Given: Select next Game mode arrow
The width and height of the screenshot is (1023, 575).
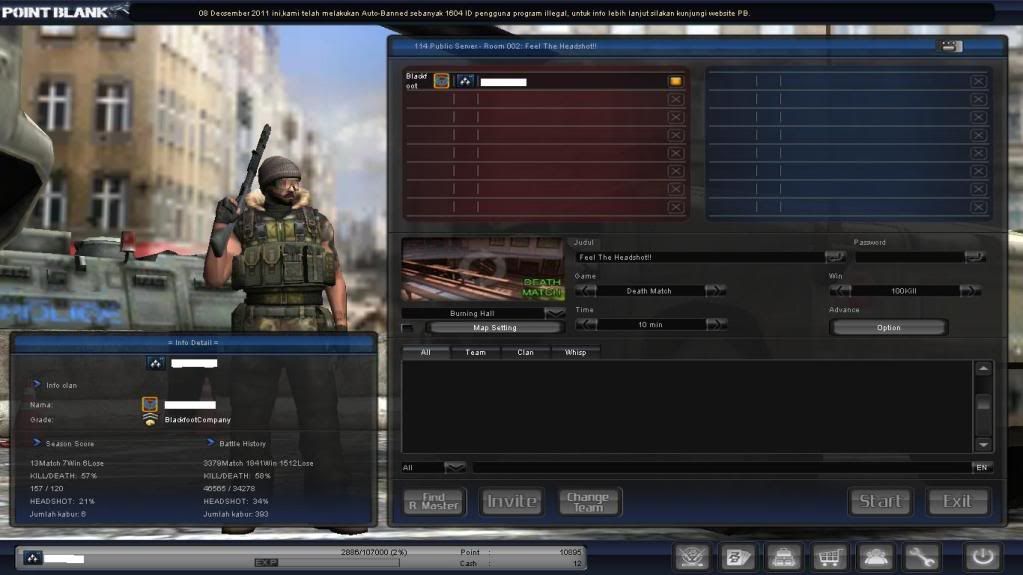Looking at the screenshot, I should [716, 290].
